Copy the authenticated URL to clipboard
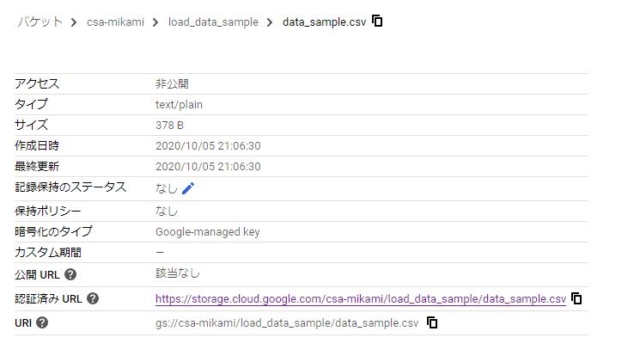Viewport: 640px width, 362px height. 576,299
